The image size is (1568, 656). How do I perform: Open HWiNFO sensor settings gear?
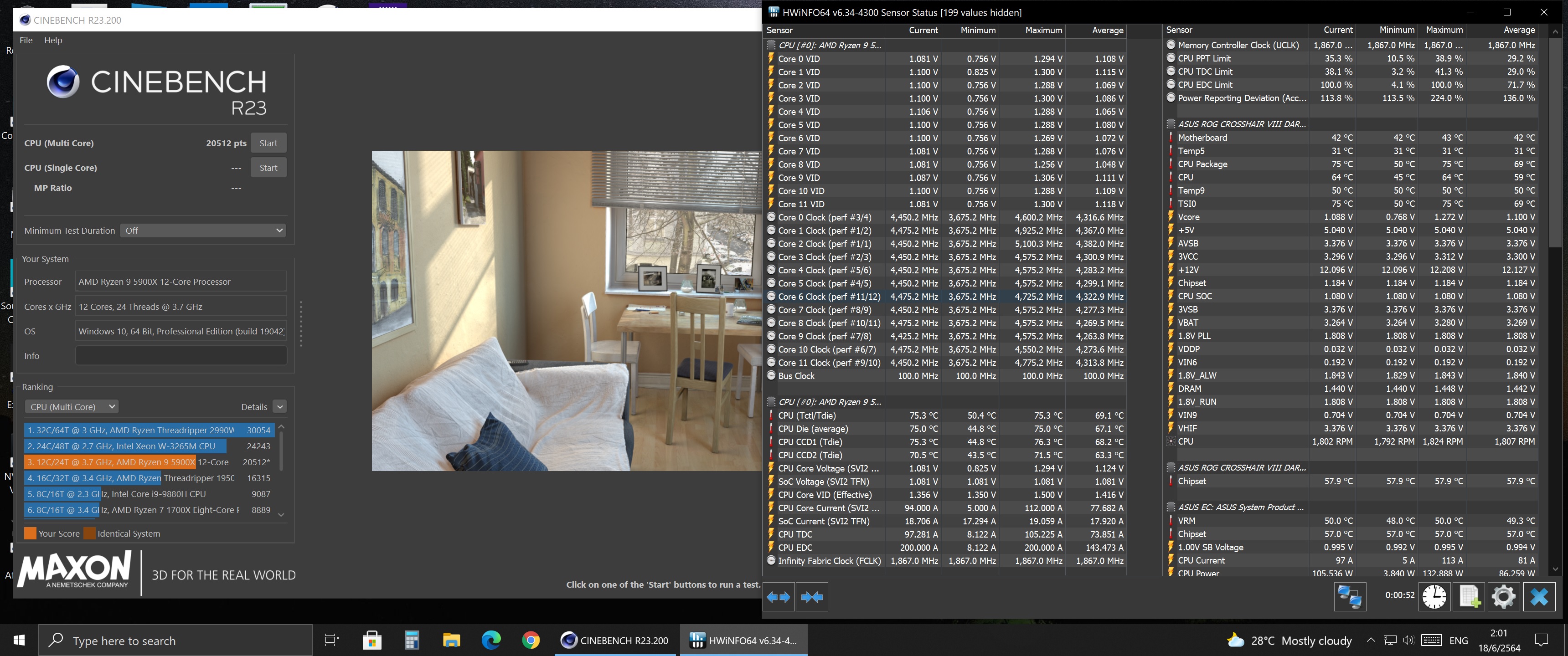pos(1503,597)
